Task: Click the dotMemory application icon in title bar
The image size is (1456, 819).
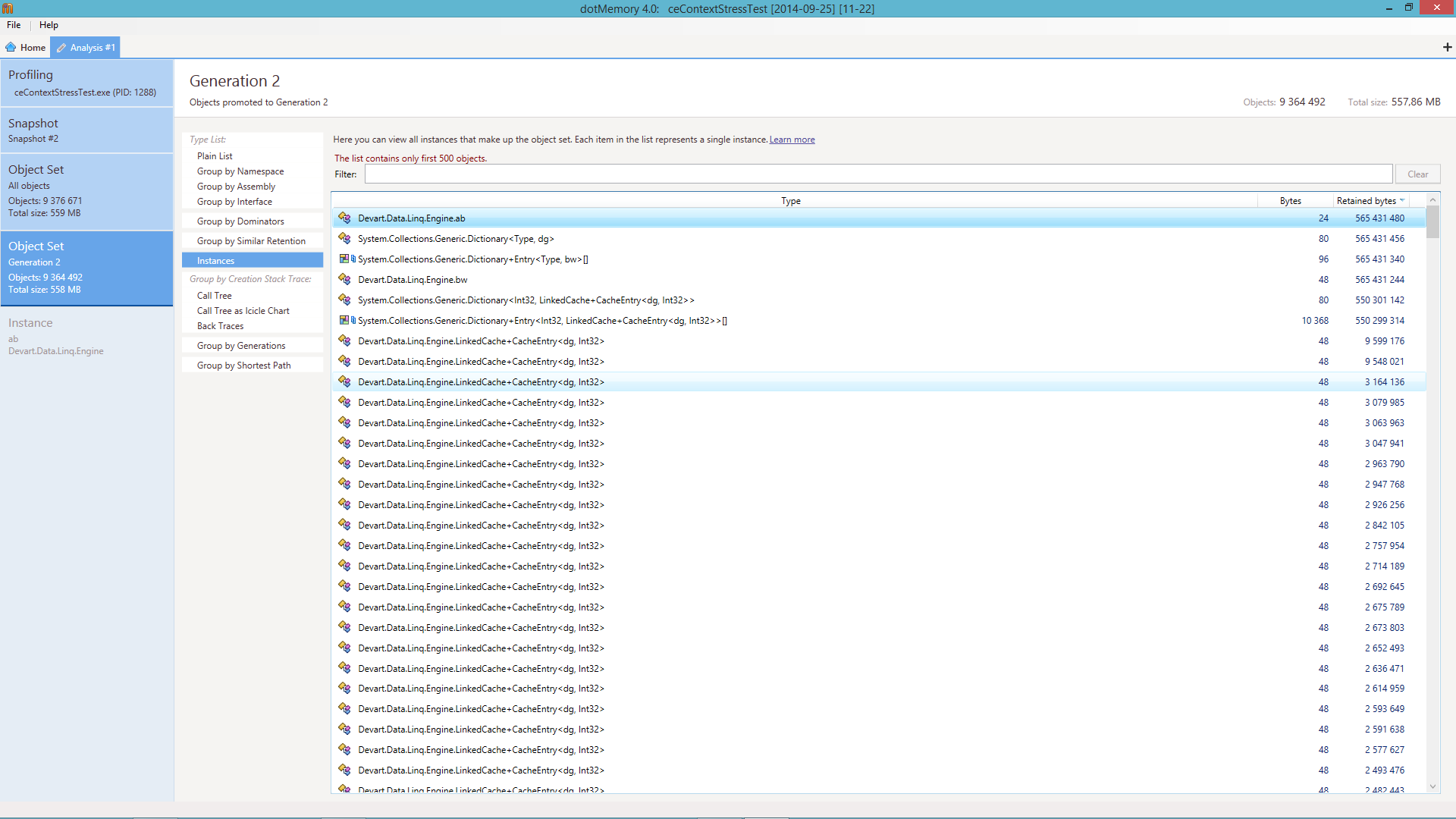Action: point(7,8)
